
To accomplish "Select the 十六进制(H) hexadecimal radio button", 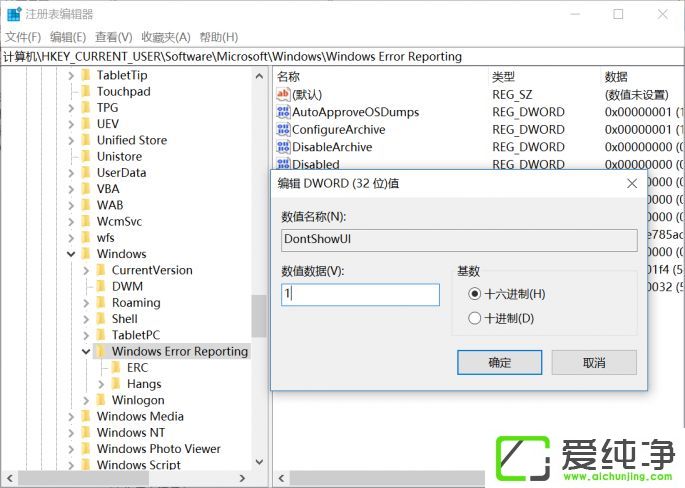I will [x=474, y=294].
